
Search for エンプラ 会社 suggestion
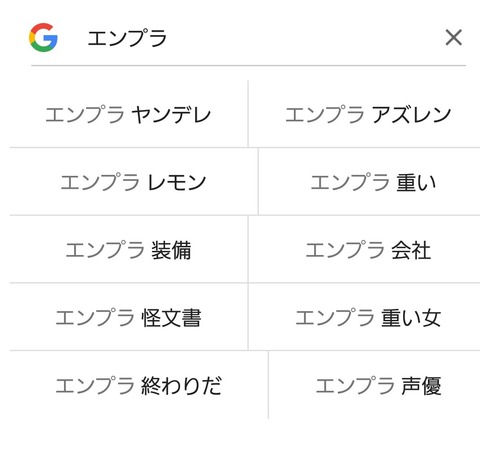pyautogui.click(x=365, y=250)
